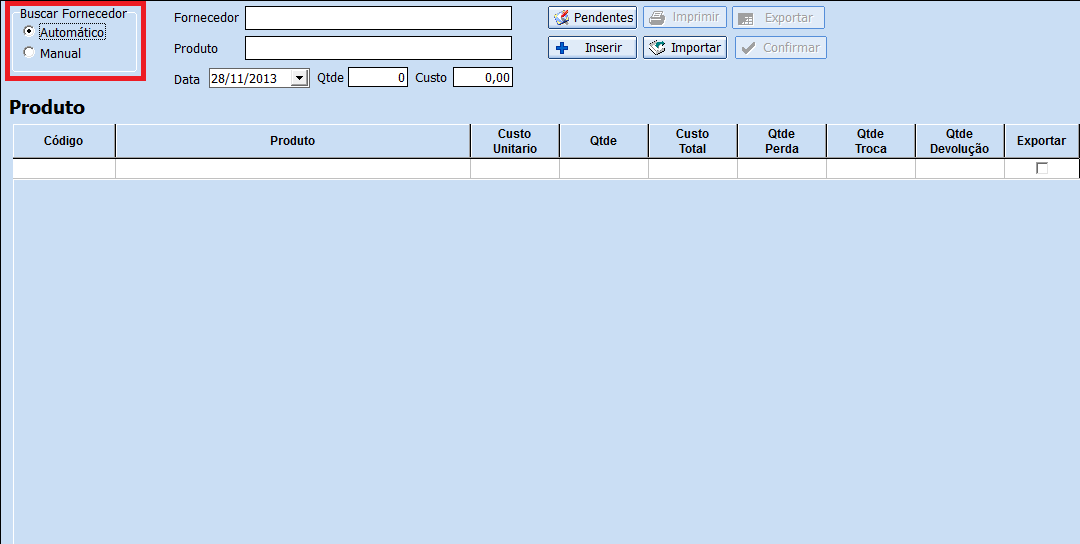Select the Automático radio option
The width and height of the screenshot is (1080, 544).
29,32
